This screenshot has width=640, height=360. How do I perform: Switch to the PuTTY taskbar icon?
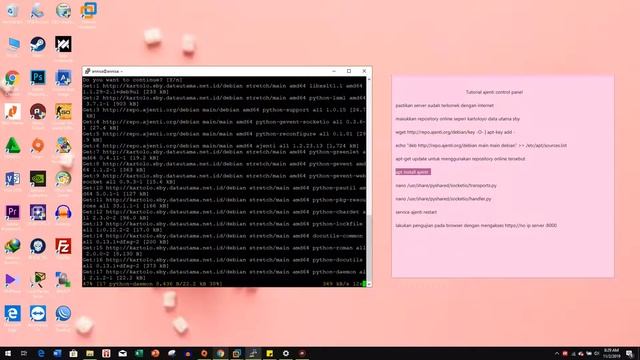253,353
